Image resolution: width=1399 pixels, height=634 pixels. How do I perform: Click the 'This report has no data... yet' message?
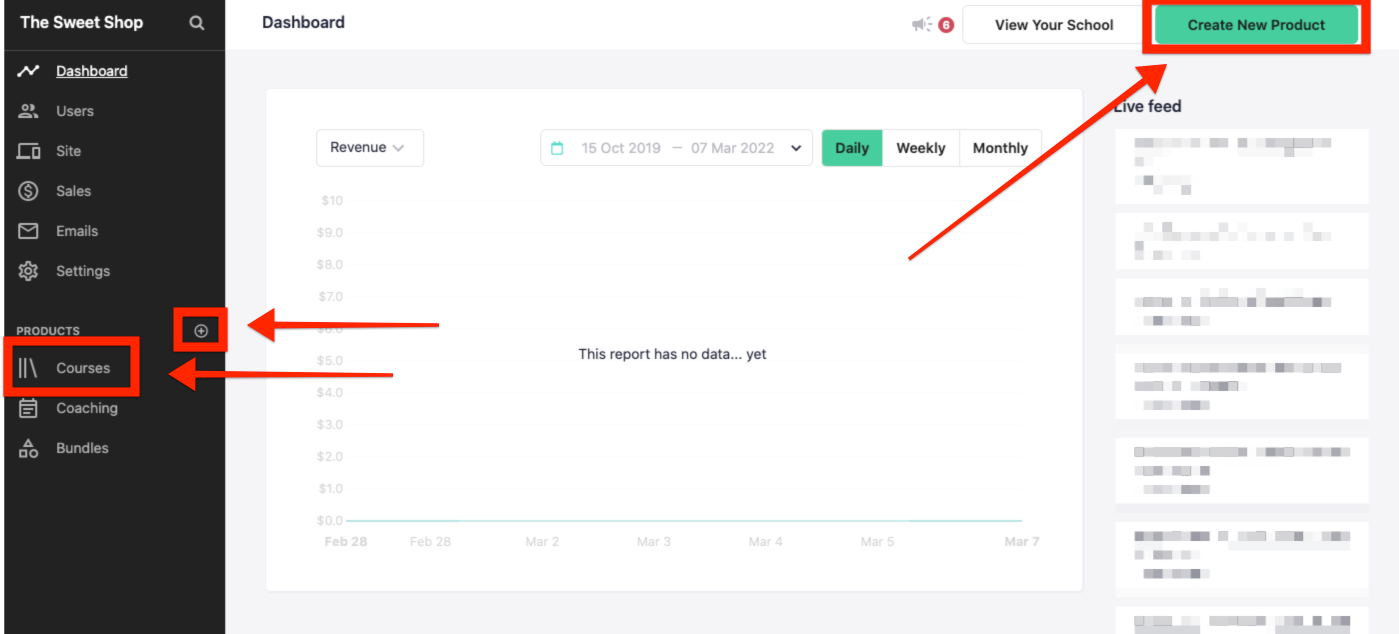pos(673,354)
